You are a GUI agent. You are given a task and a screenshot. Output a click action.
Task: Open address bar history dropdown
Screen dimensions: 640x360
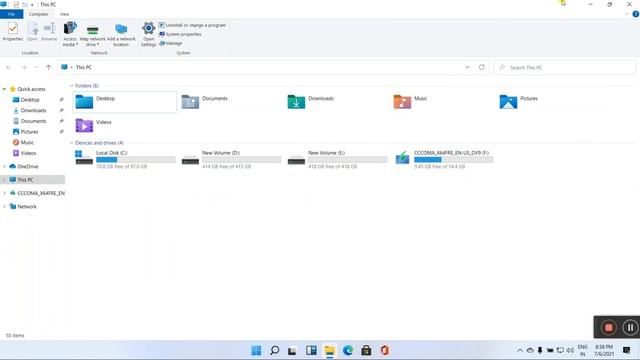467,67
